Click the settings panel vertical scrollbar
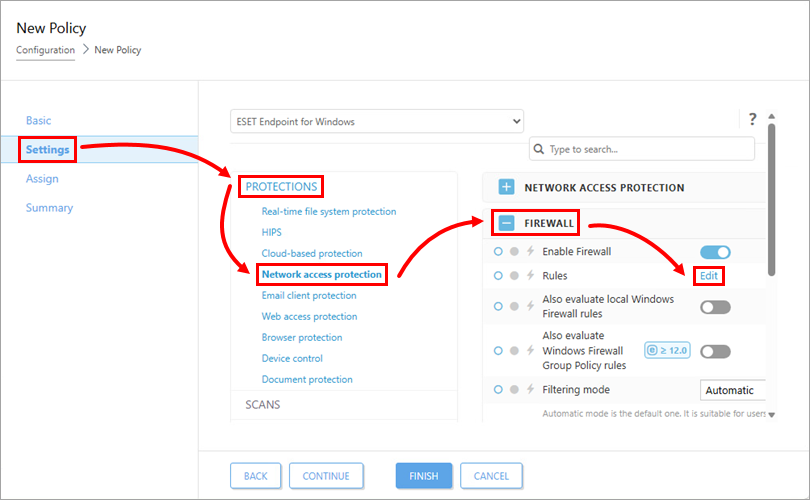Viewport: 810px width, 500px height. coord(771,199)
